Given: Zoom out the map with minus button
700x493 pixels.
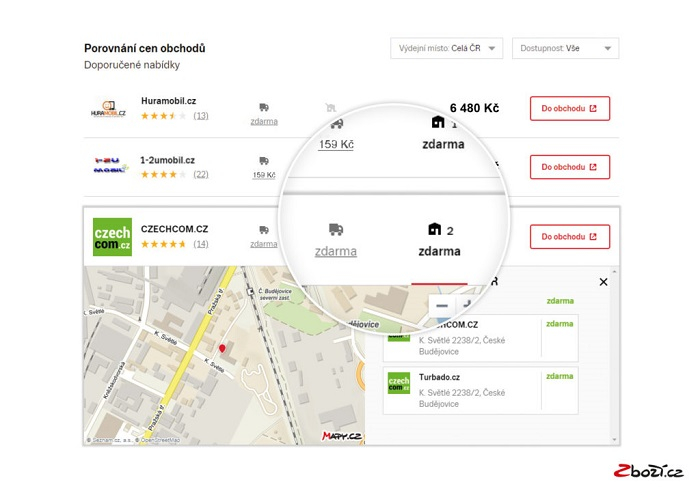Looking at the screenshot, I should [x=442, y=305].
